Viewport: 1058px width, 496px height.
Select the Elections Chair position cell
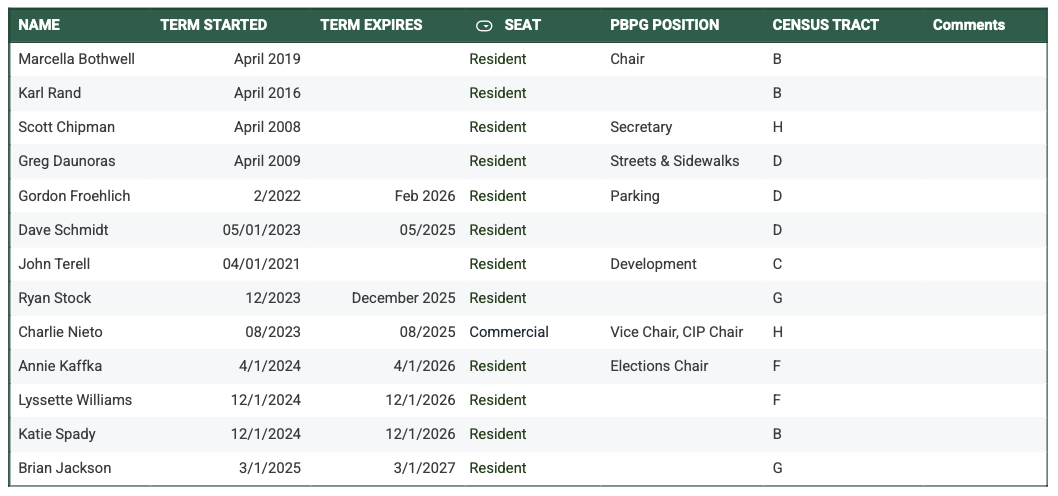click(682, 366)
